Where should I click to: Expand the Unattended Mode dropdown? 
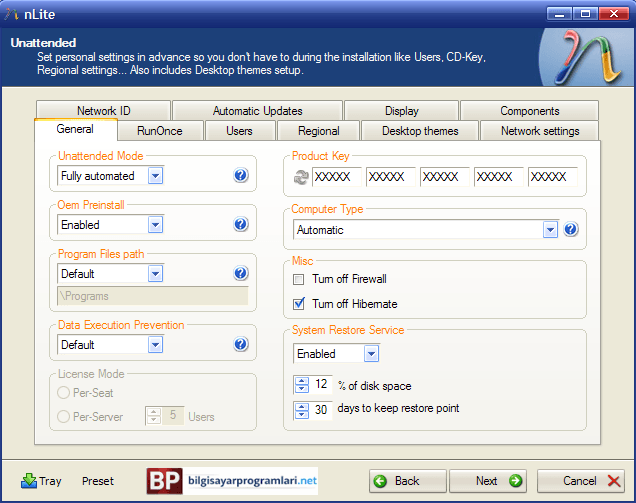click(155, 176)
